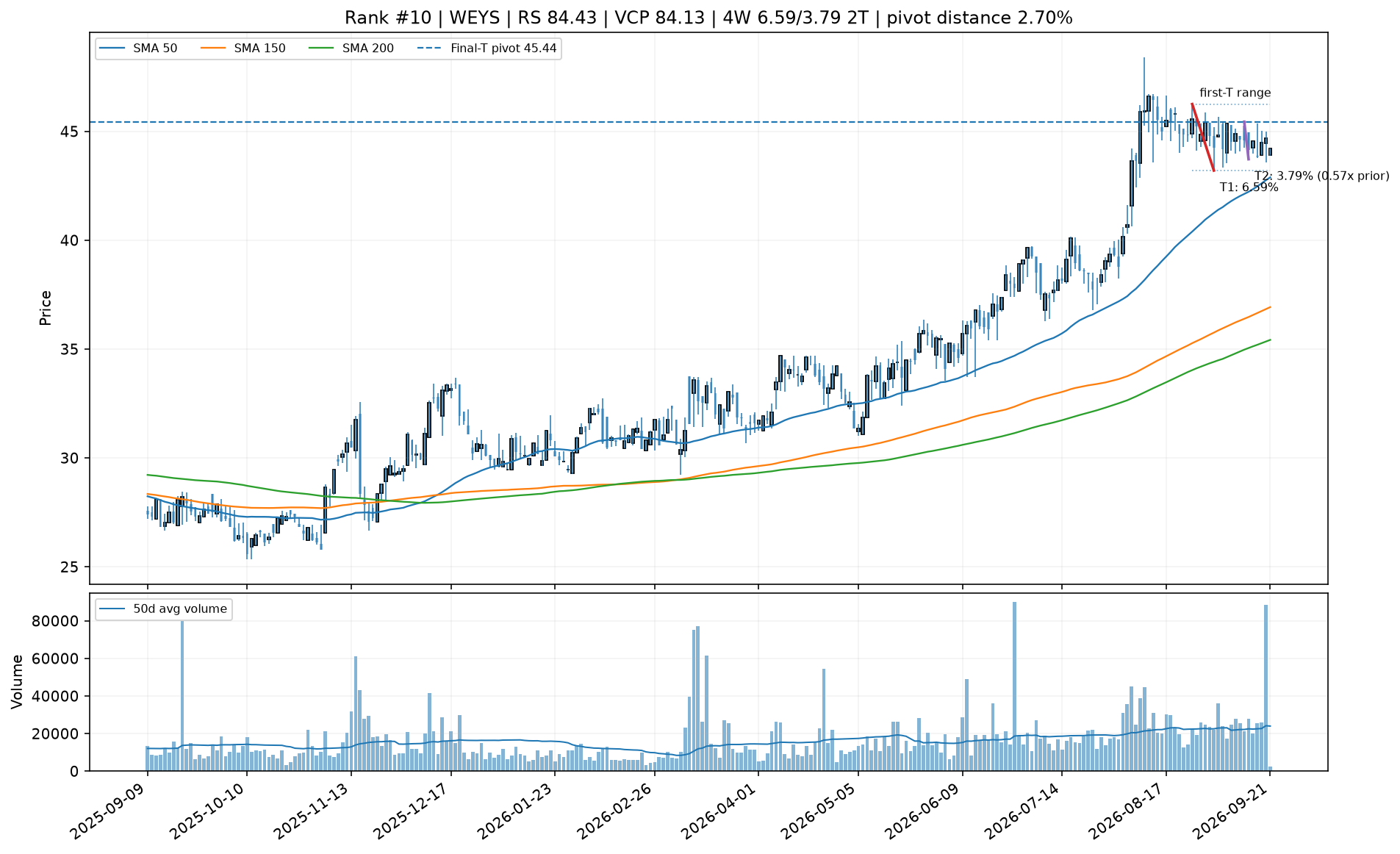1400x854 pixels.
Task: Click the first-T range annotation
Action: coord(1235,93)
